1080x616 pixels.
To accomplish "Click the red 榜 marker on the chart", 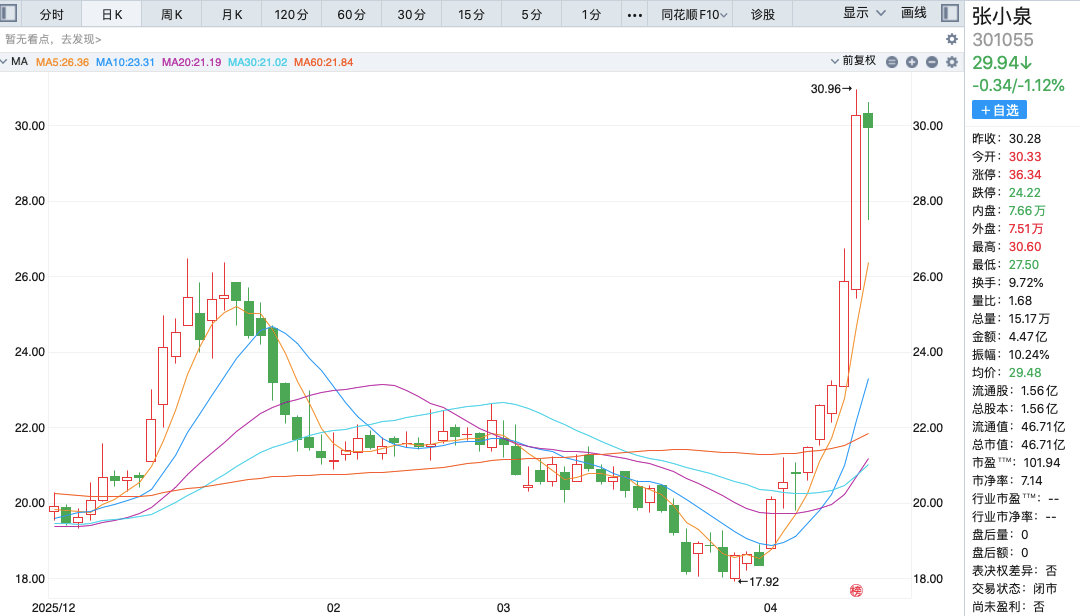I will pos(855,592).
